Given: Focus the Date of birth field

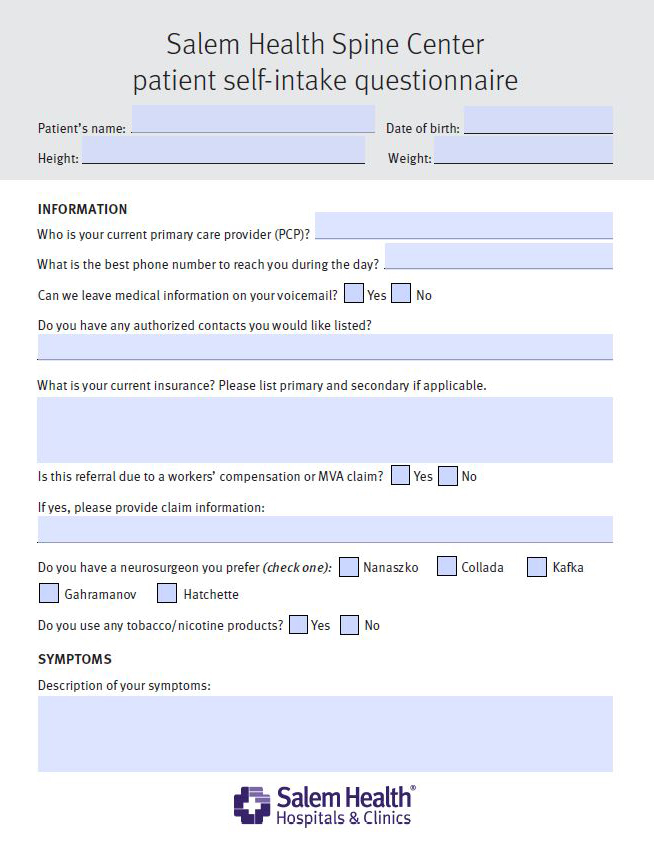Looking at the screenshot, I should point(538,120).
